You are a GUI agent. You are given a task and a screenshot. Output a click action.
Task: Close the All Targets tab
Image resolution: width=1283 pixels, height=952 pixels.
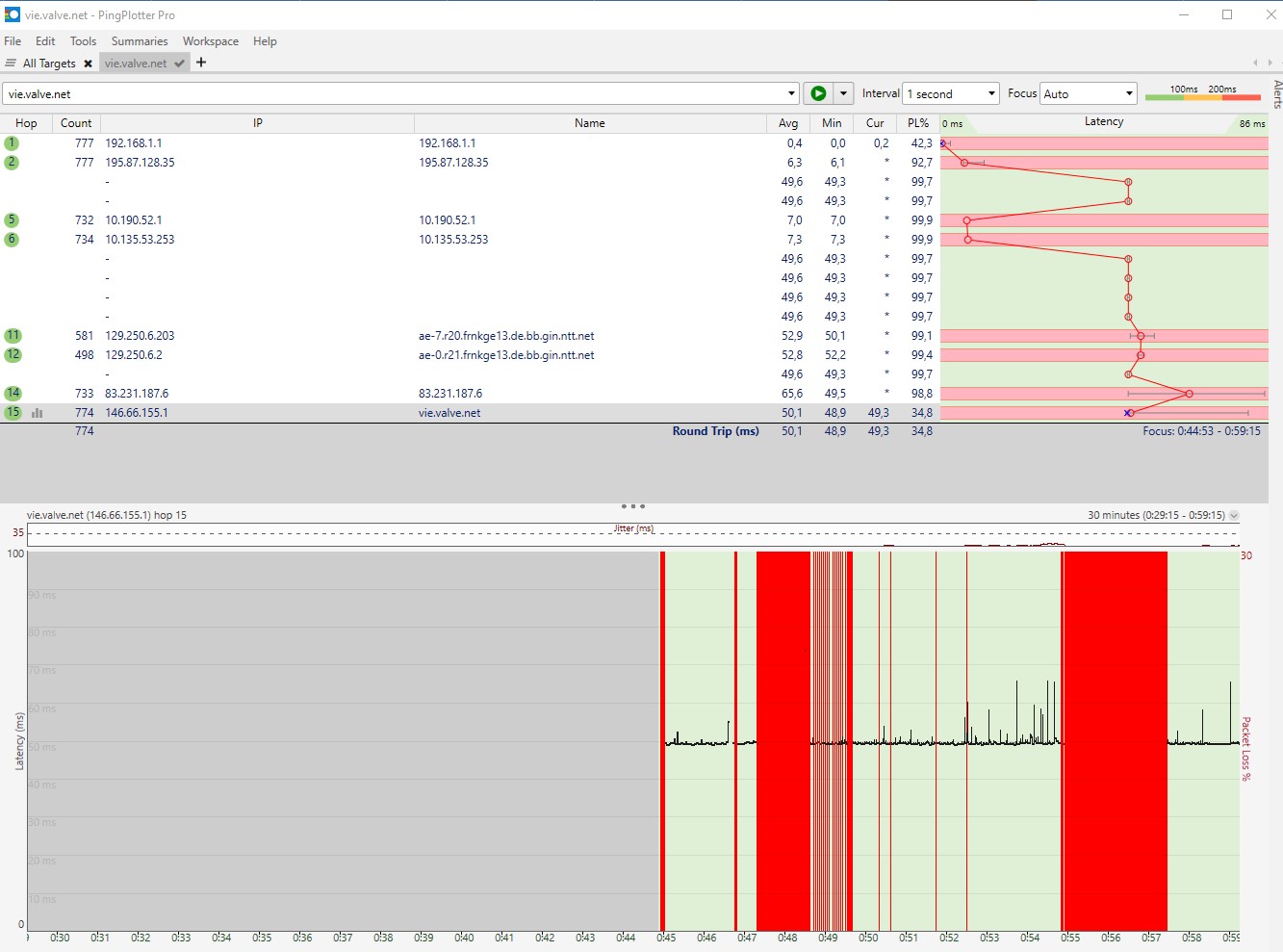pyautogui.click(x=88, y=64)
